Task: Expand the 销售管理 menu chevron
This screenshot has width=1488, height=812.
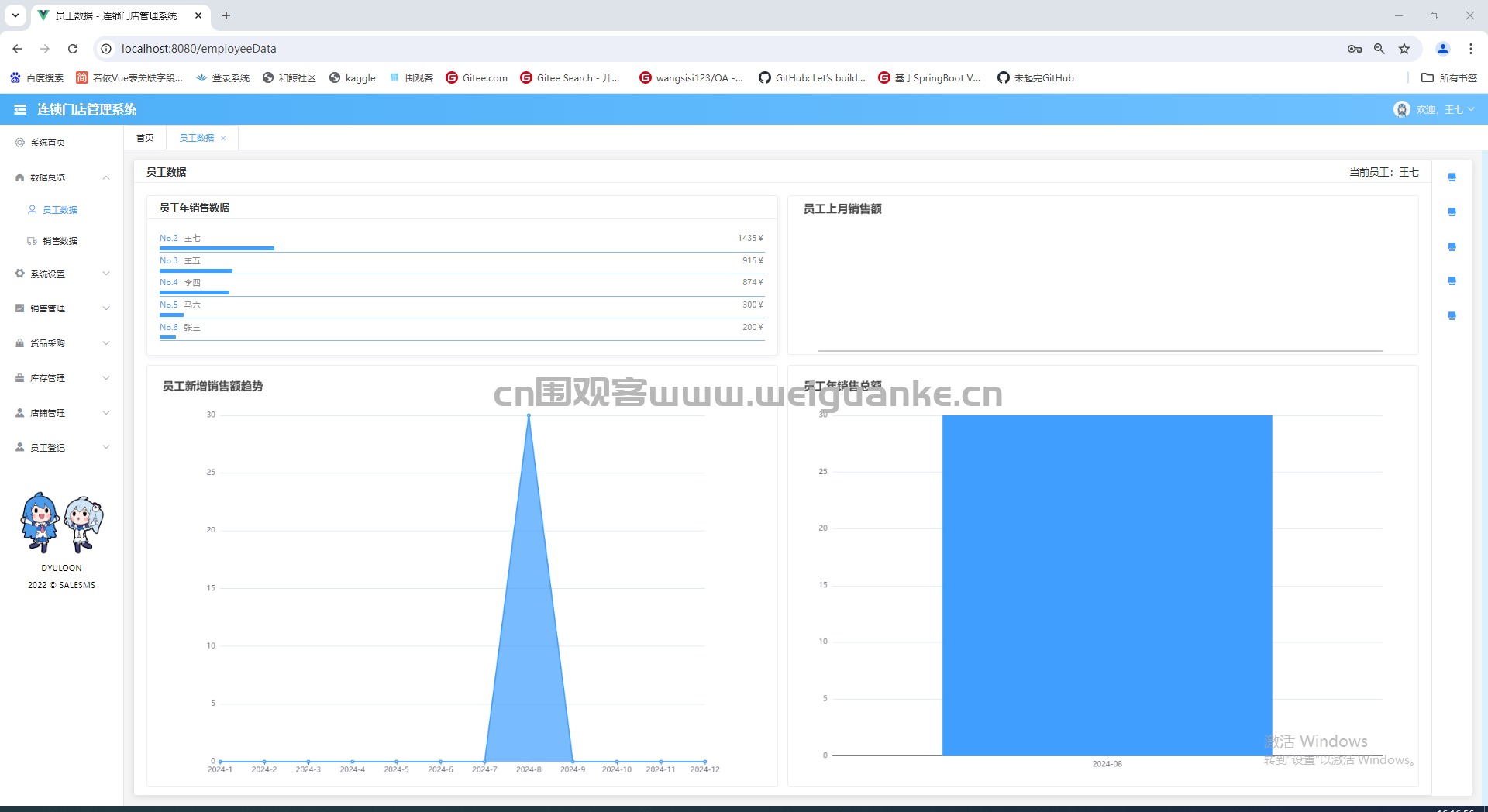Action: coord(106,308)
